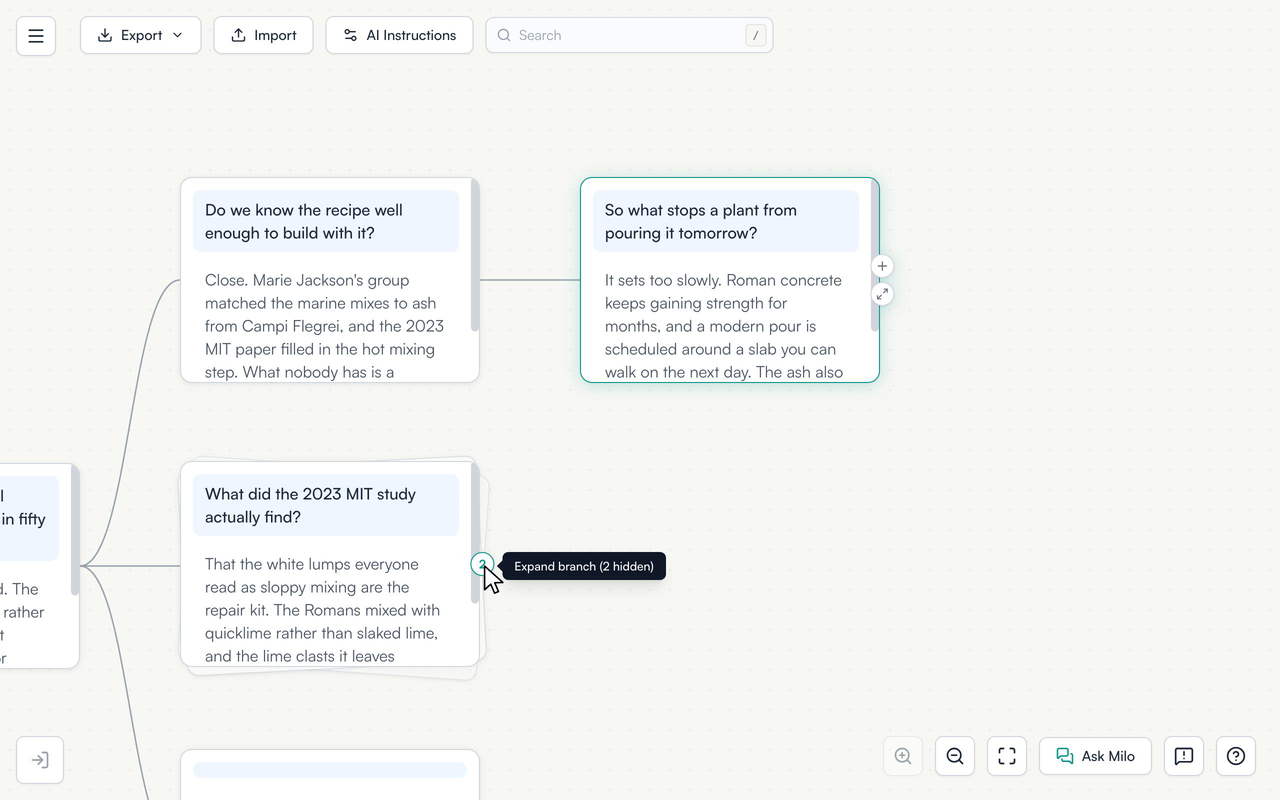This screenshot has width=1280, height=800.
Task: Click the zoom in magnifier icon
Action: click(x=903, y=756)
